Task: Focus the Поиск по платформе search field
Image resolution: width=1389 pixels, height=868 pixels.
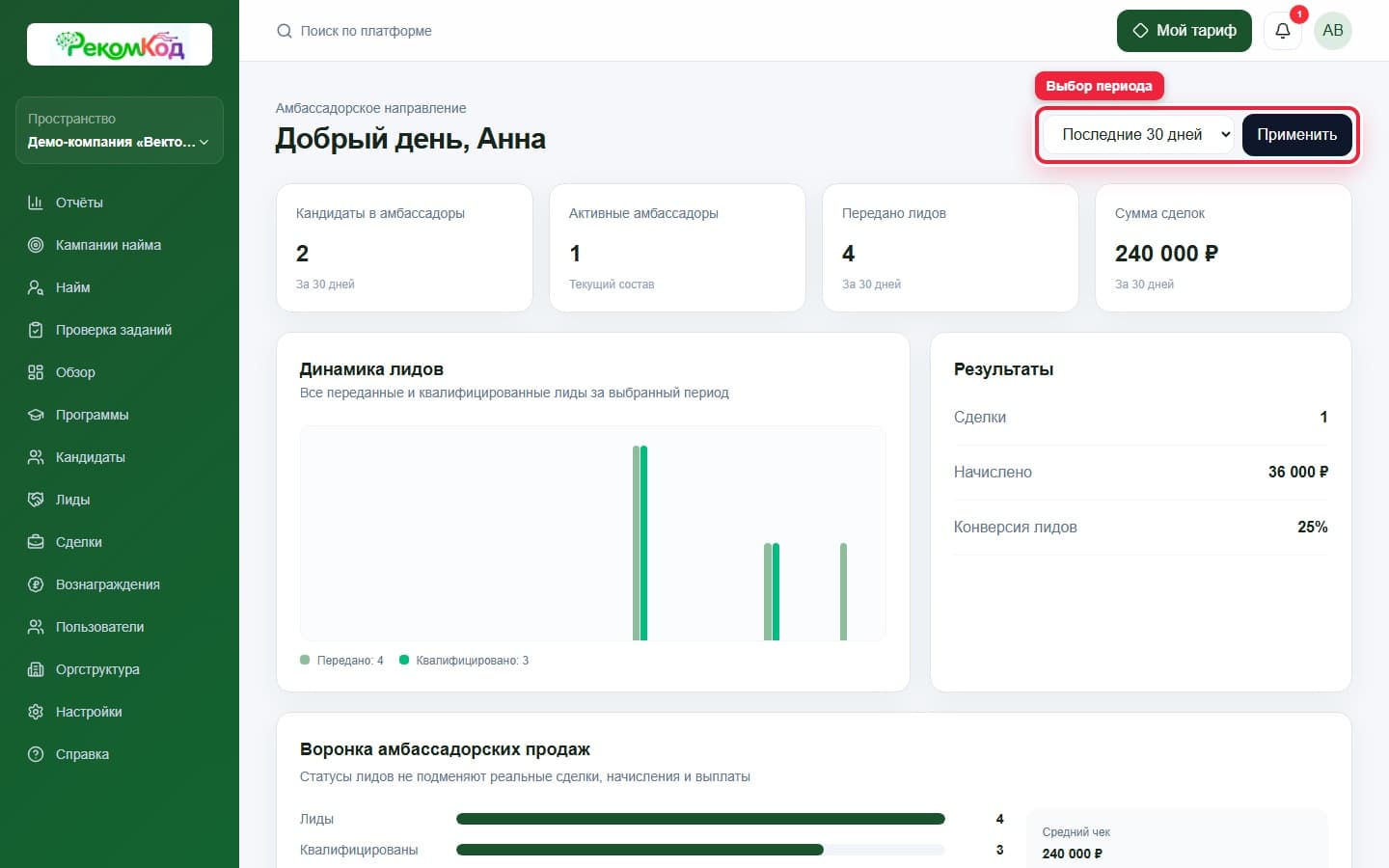Action: [367, 31]
